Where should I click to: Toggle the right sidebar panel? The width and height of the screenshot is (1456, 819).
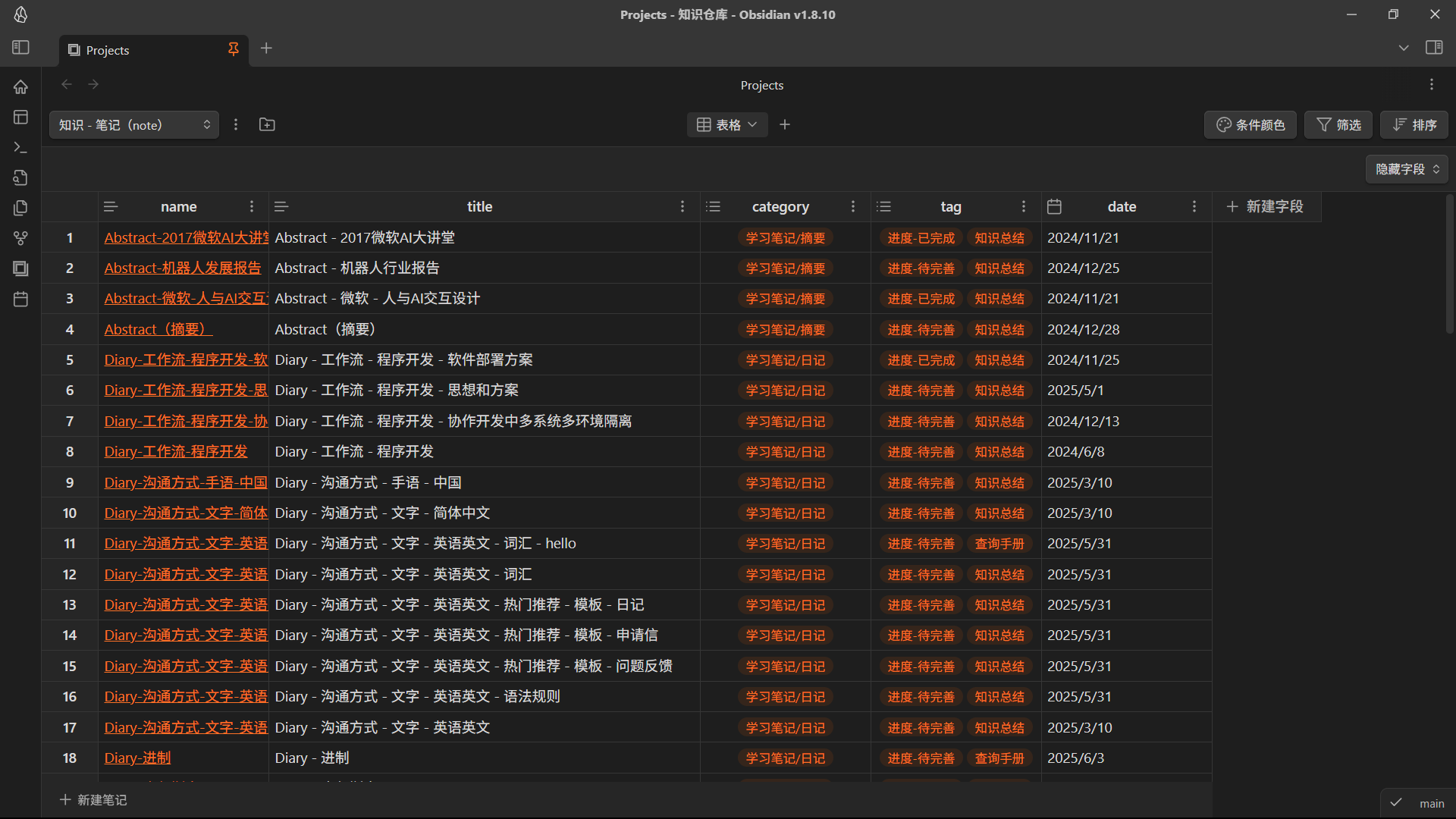pyautogui.click(x=1434, y=47)
